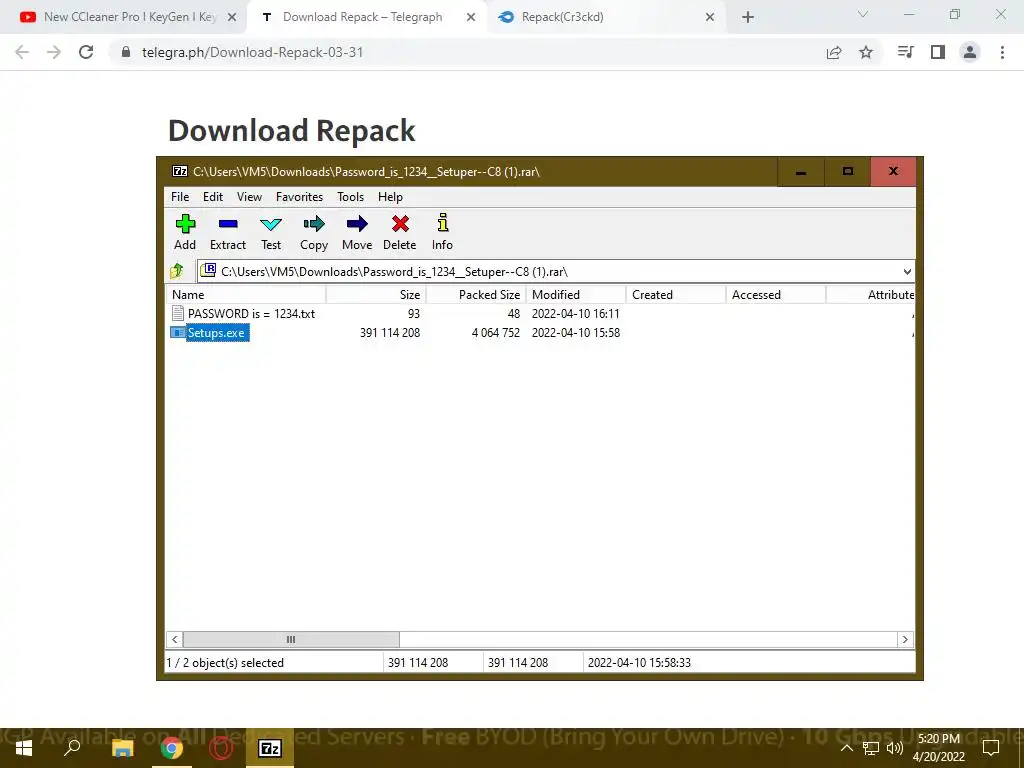
Task: Open File Explorer from taskbar
Action: [122, 748]
